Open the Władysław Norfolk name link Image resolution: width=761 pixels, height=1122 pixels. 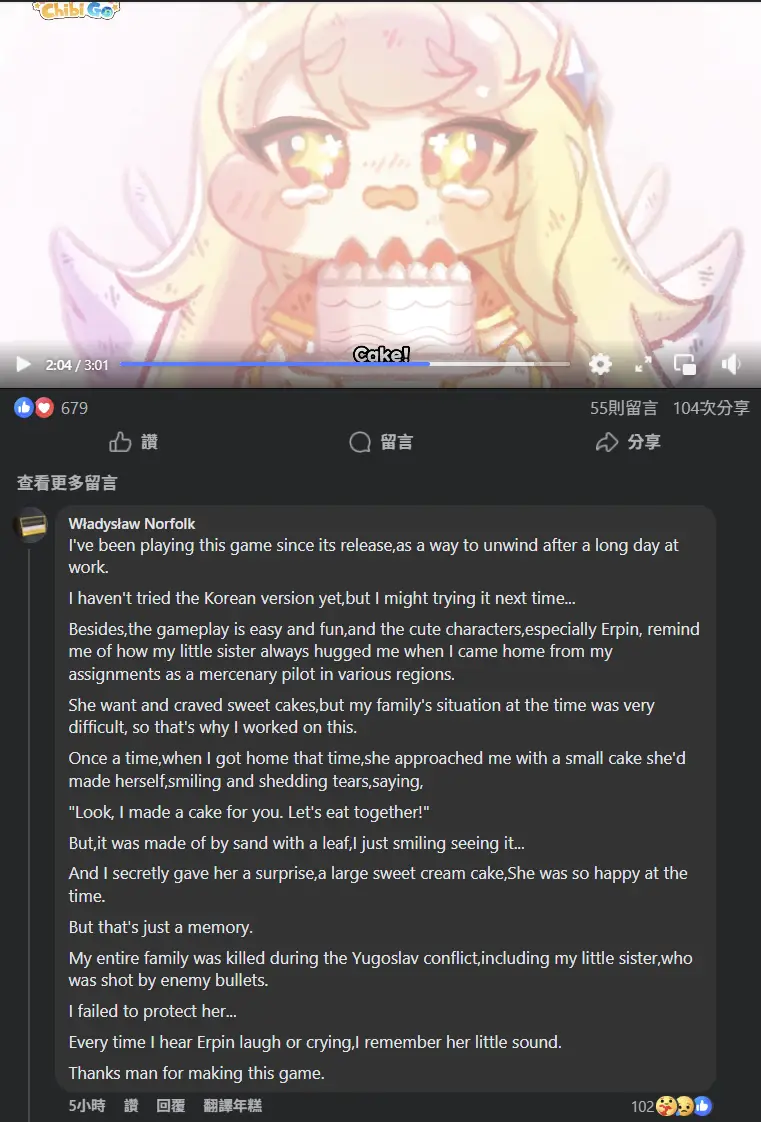click(x=132, y=524)
